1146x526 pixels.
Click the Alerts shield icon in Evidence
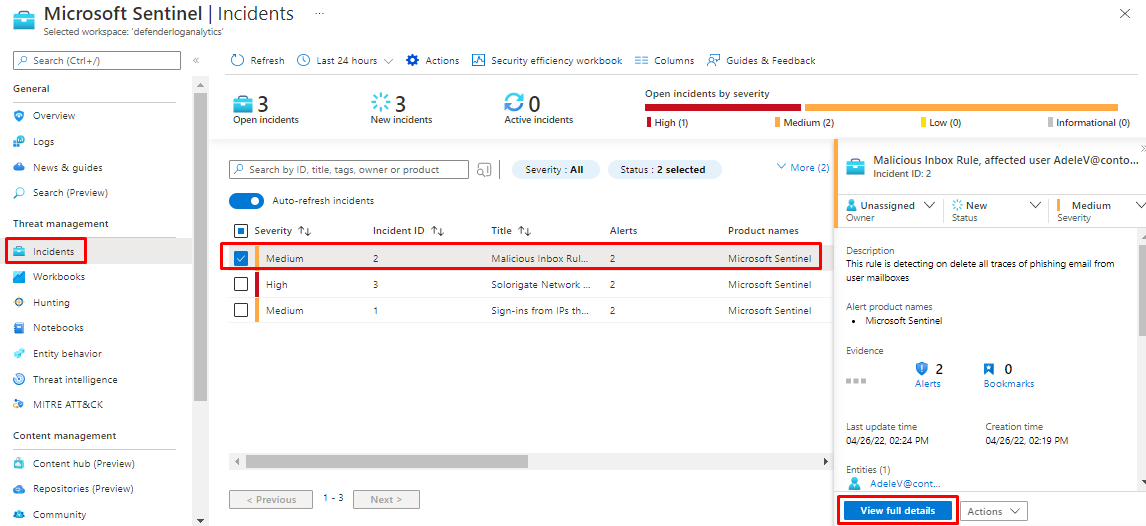point(922,369)
